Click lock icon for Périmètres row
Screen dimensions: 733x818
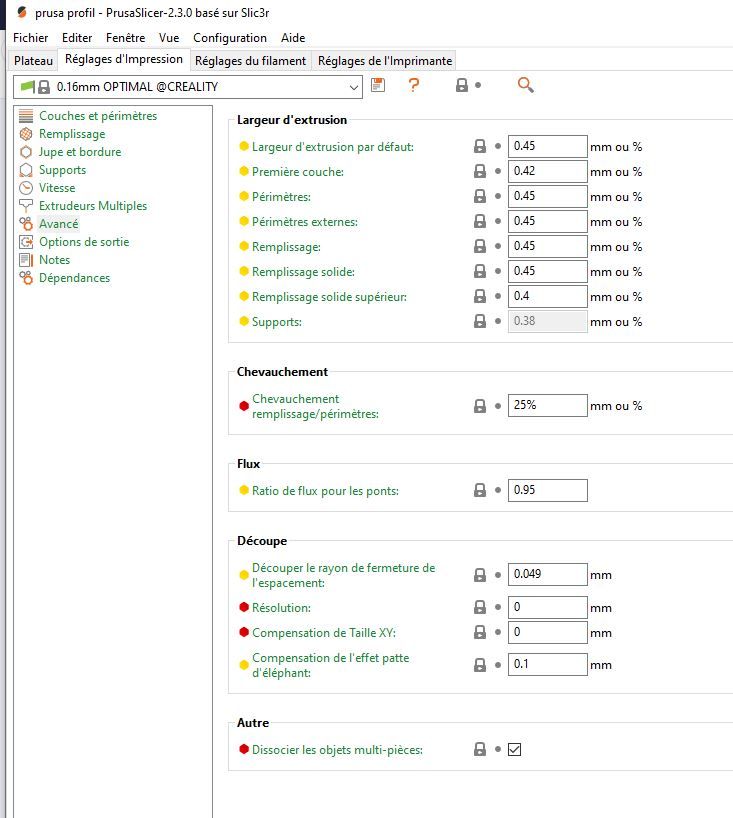tap(480, 196)
